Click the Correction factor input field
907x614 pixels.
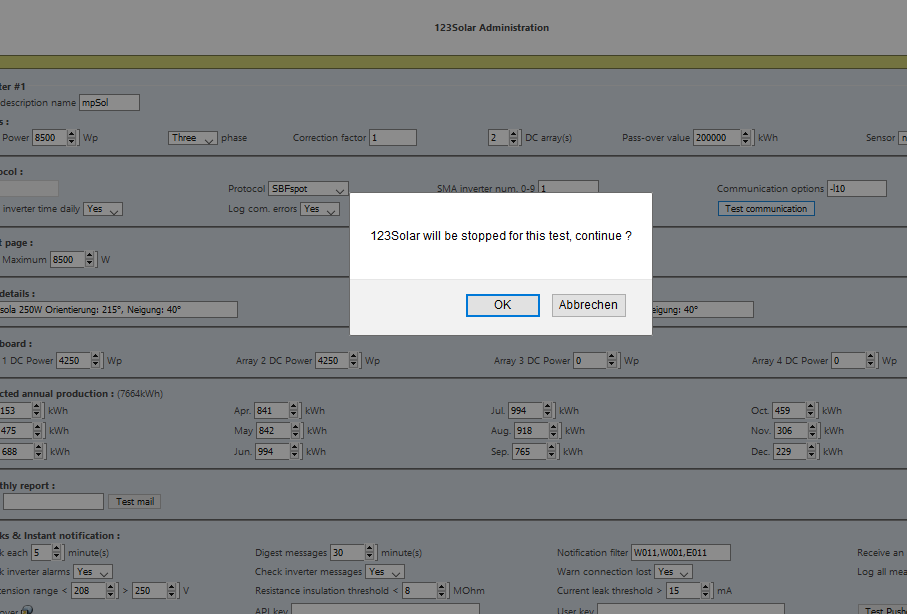tap(393, 138)
